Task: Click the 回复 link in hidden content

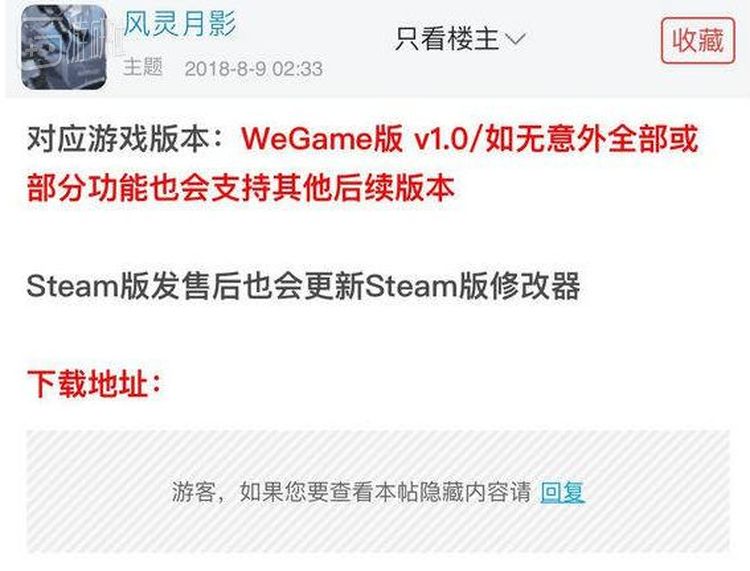Action: click(x=562, y=492)
